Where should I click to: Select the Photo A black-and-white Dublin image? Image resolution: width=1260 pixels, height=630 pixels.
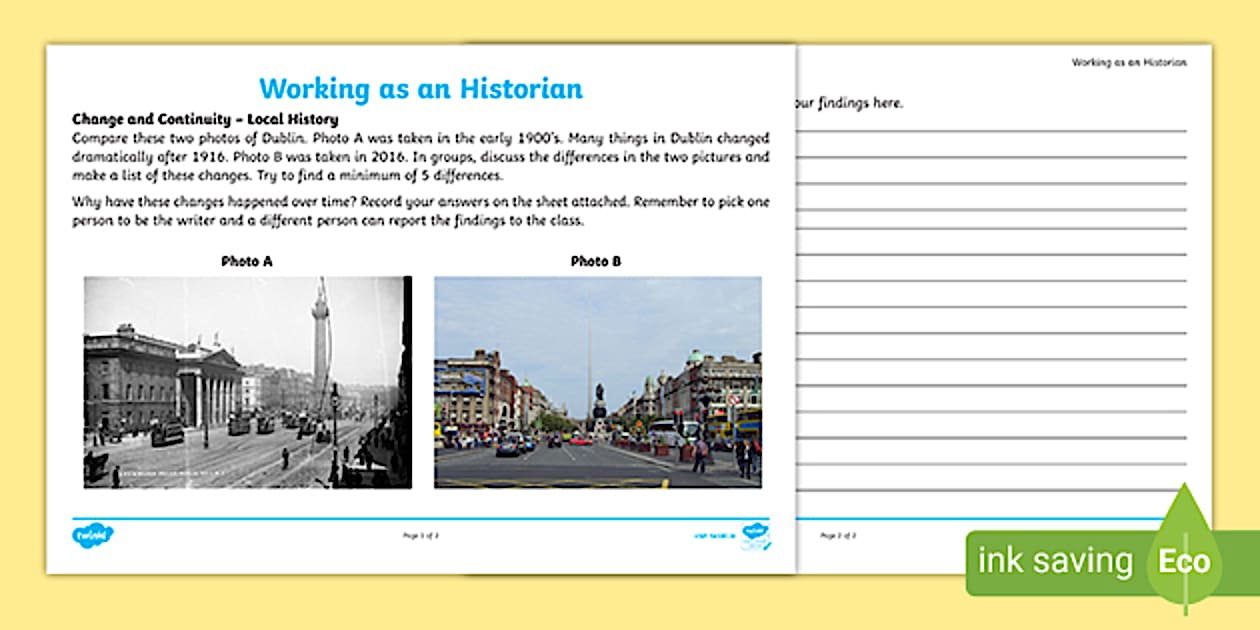pos(247,382)
